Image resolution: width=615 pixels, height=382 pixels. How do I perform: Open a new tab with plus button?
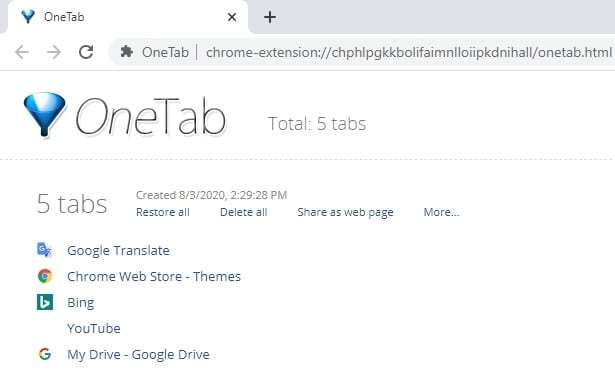(270, 17)
